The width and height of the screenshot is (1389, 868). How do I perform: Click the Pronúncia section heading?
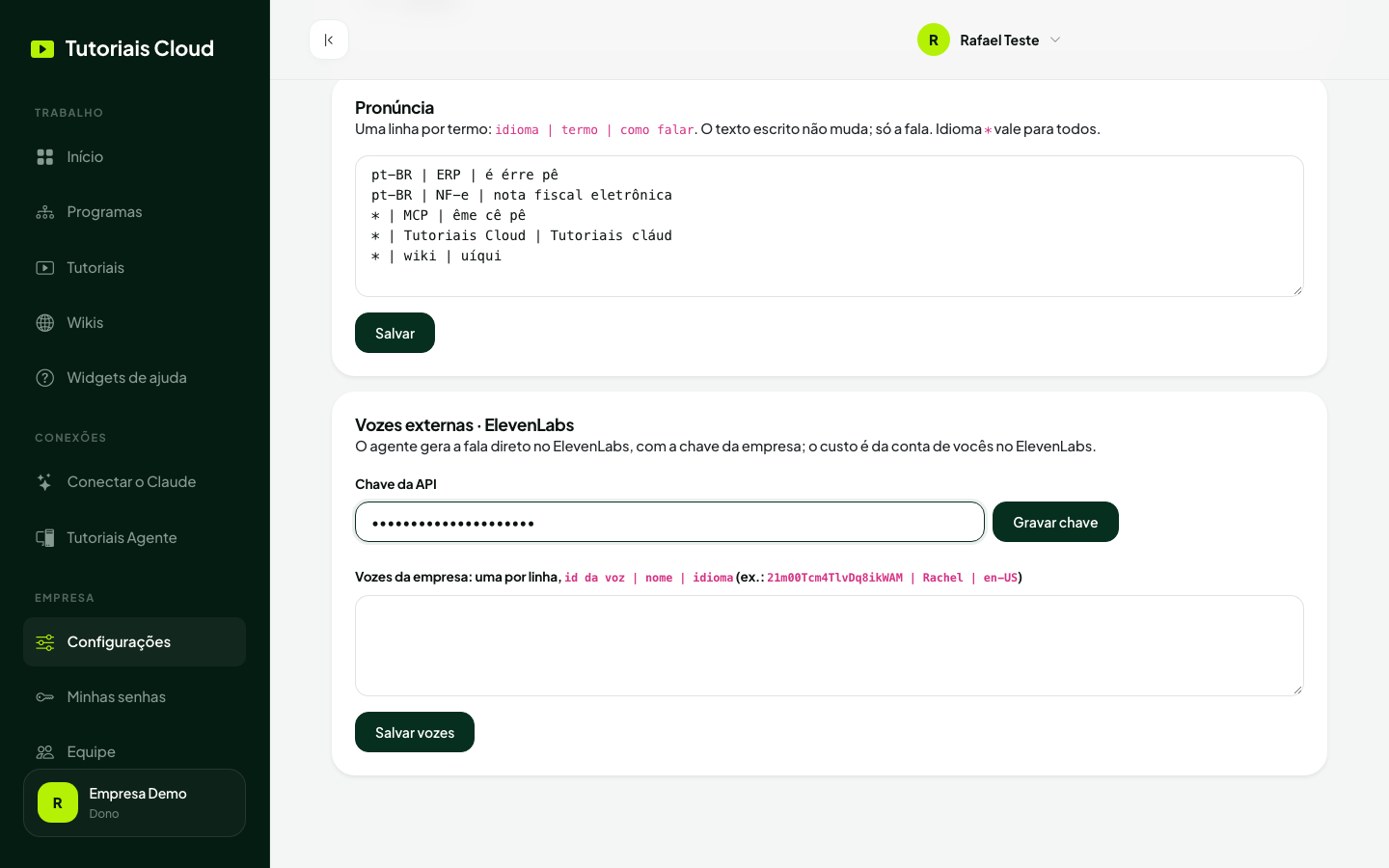(395, 107)
